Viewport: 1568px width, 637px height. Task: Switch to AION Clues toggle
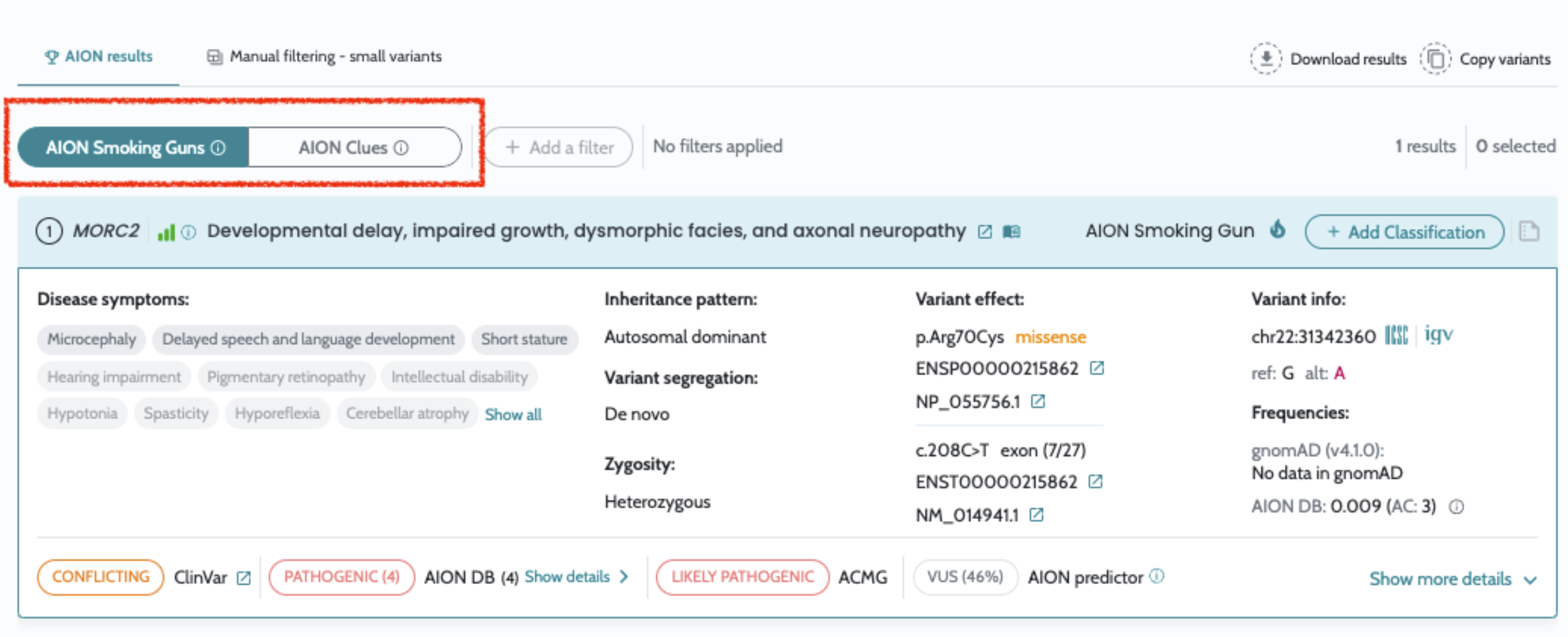354,148
